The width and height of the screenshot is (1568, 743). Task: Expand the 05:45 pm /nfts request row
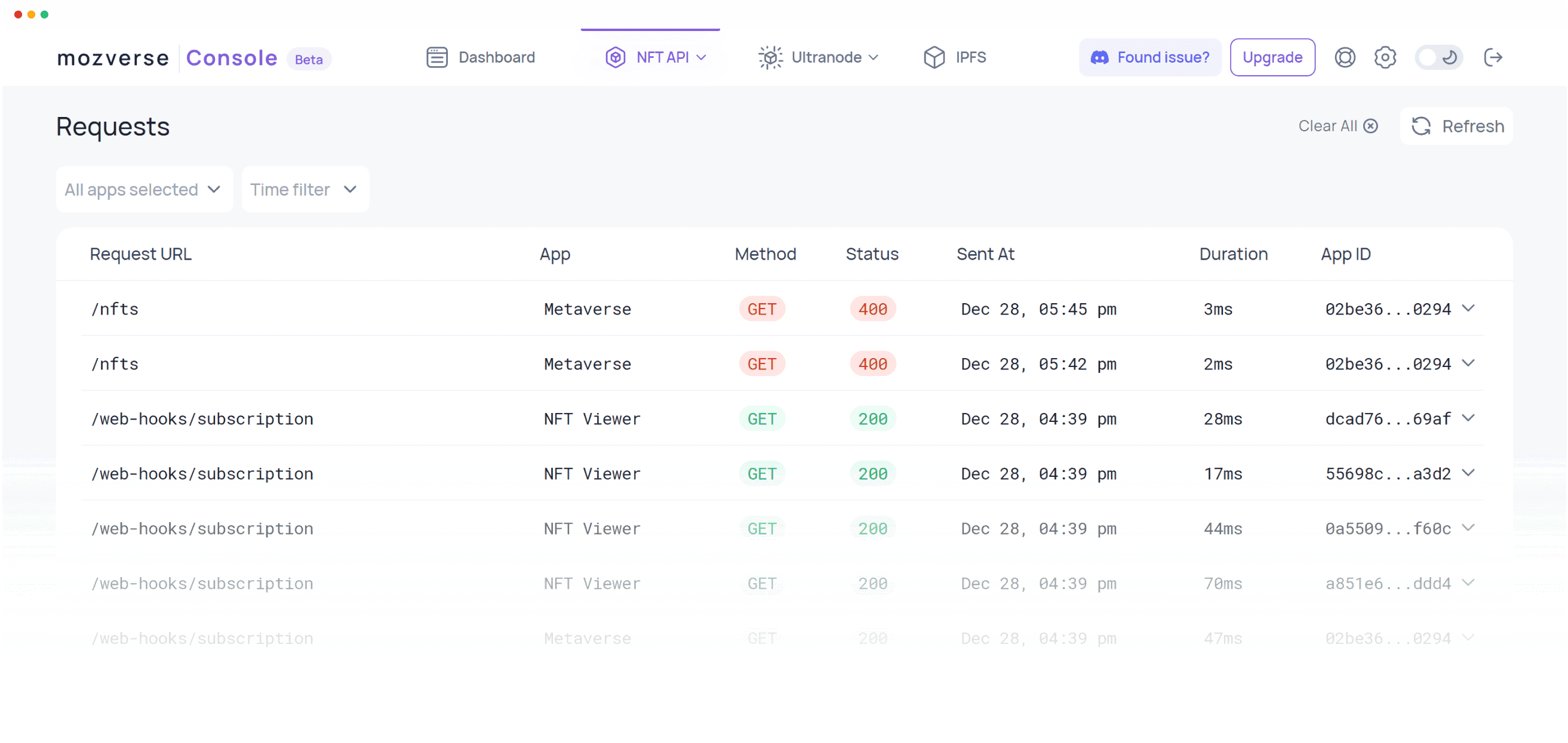click(1468, 309)
